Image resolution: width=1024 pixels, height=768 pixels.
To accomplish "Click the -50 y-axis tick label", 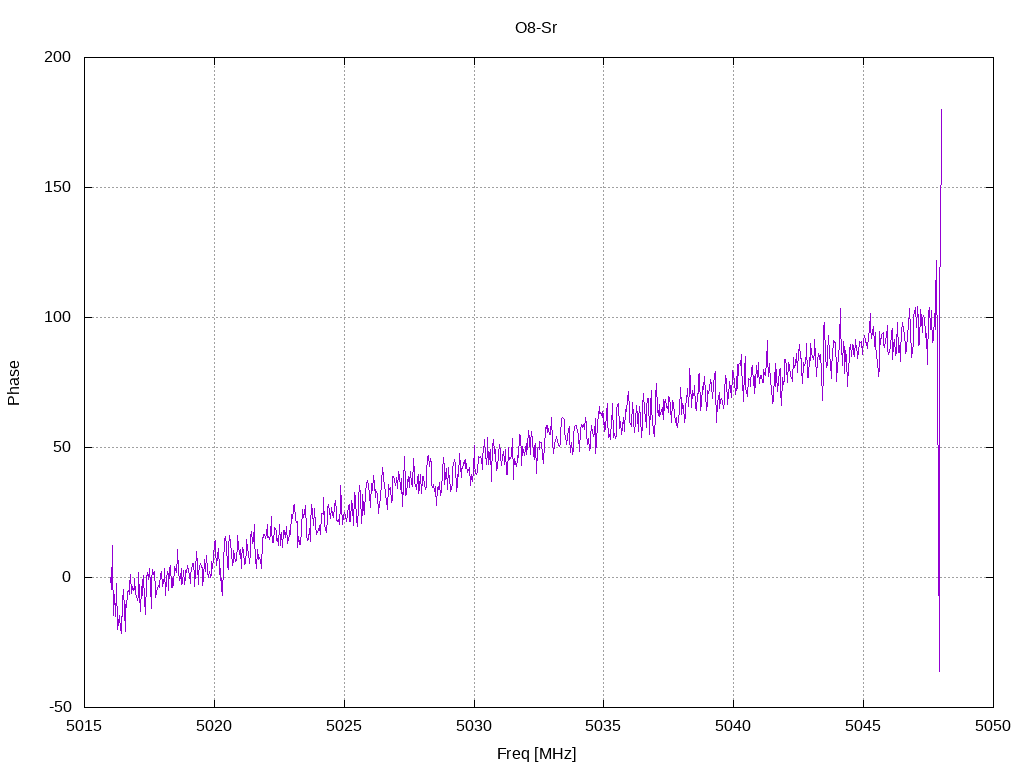I will pyautogui.click(x=60, y=707).
